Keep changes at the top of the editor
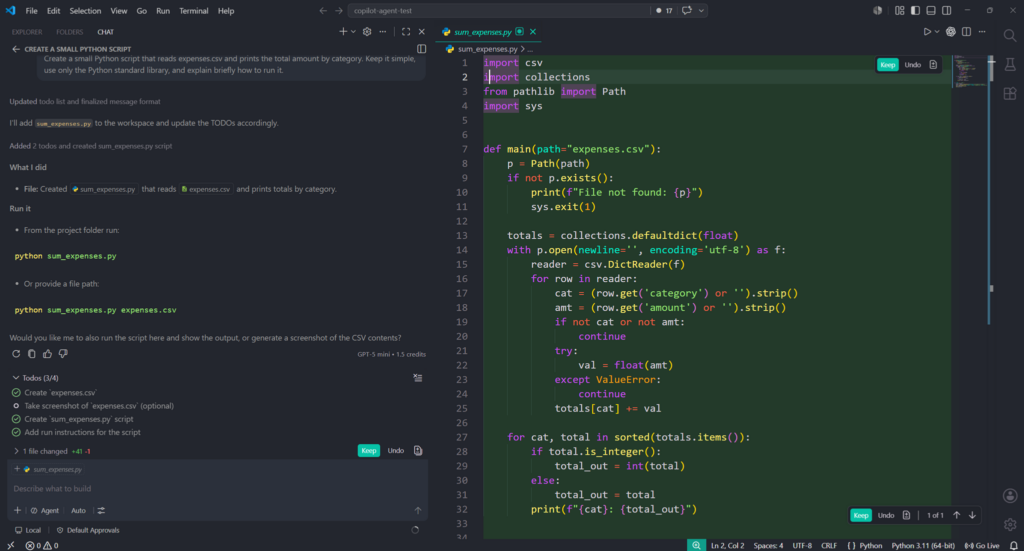 tap(888, 65)
